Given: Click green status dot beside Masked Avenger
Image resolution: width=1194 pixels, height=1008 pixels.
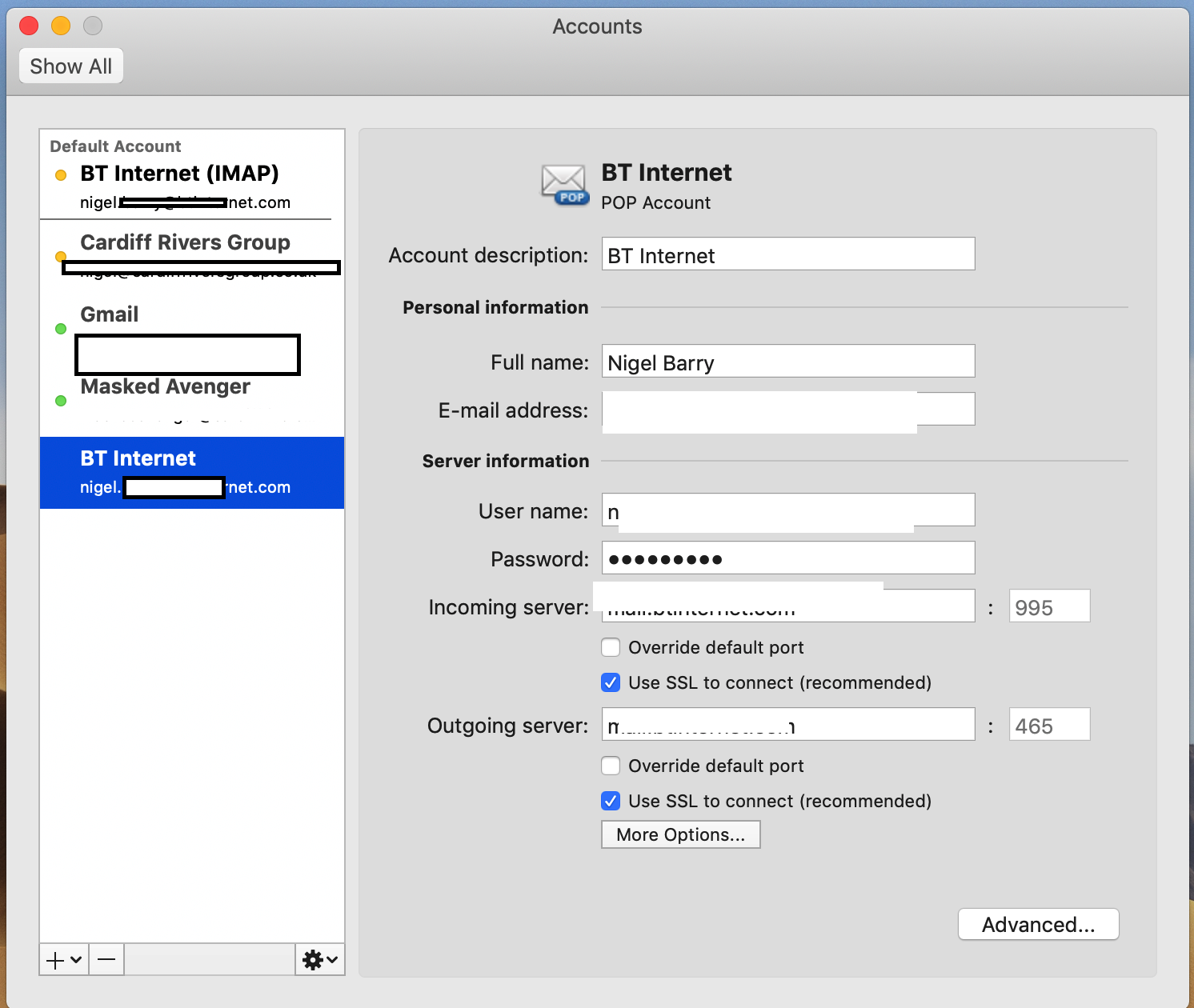Looking at the screenshot, I should pyautogui.click(x=61, y=401).
